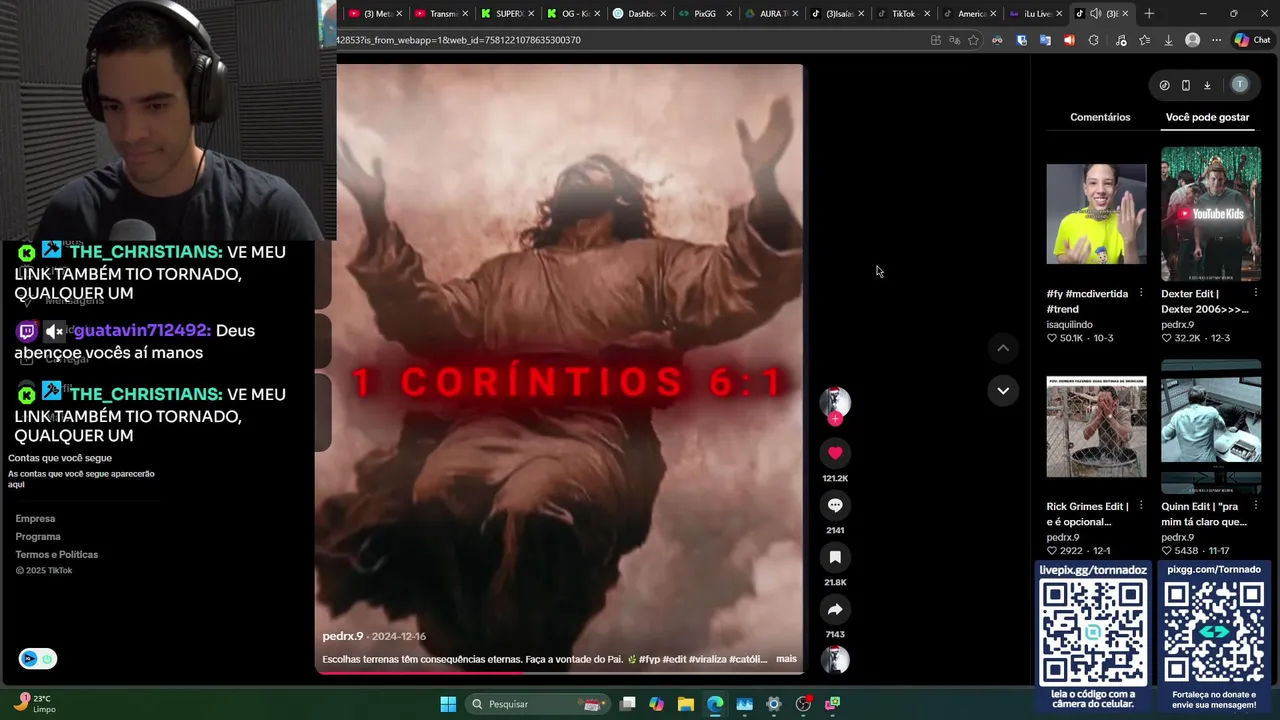Screen dimensions: 1280x720
Task: Go to the next video (down arrow)
Action: [1003, 390]
